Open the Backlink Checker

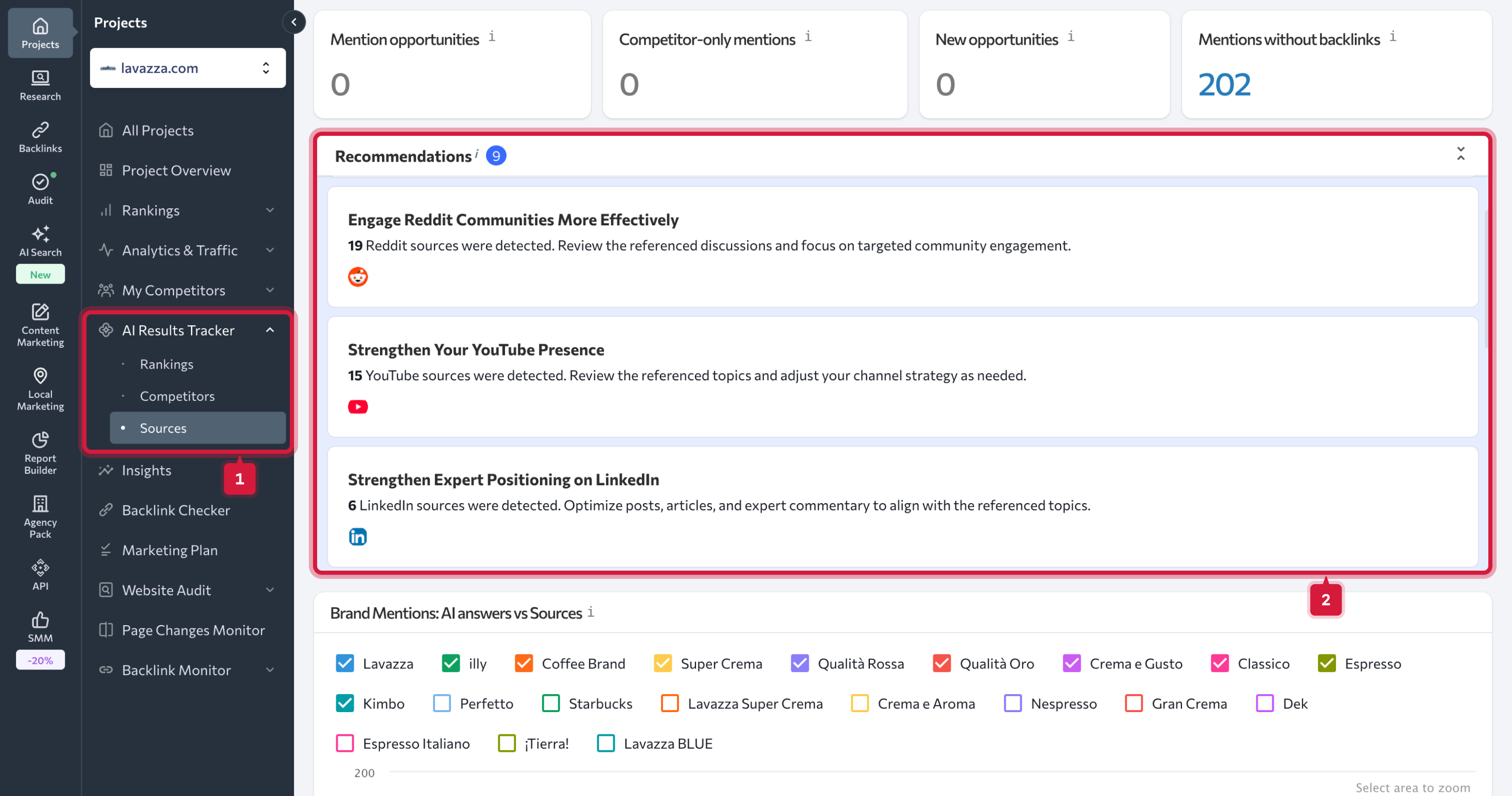(176, 510)
